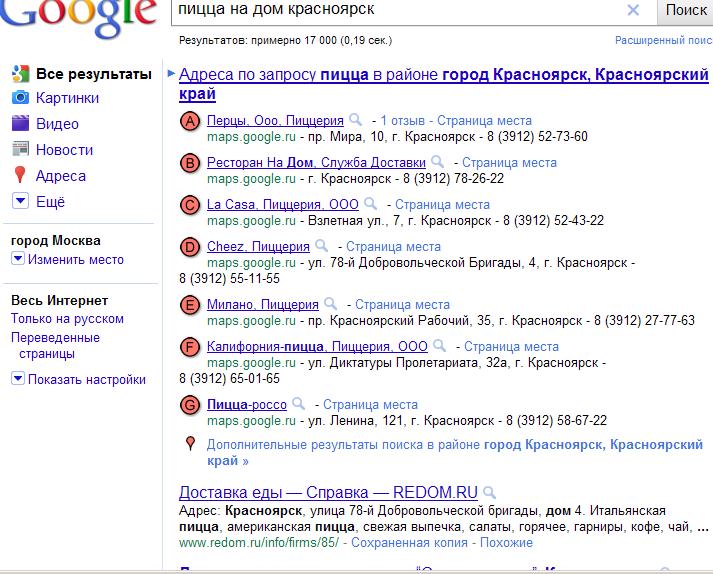This screenshot has width=713, height=574.
Task: Click Результатов: примерно 17 000 text
Action: [x=286, y=40]
